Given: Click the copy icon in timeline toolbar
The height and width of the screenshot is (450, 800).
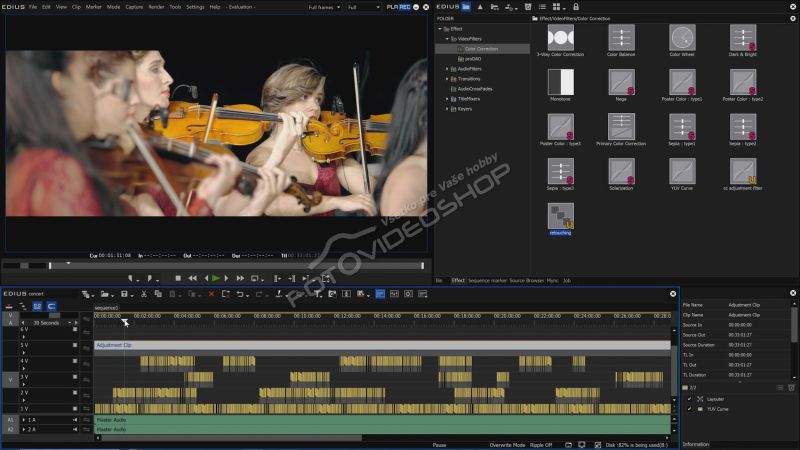Looking at the screenshot, I should click(x=158, y=294).
